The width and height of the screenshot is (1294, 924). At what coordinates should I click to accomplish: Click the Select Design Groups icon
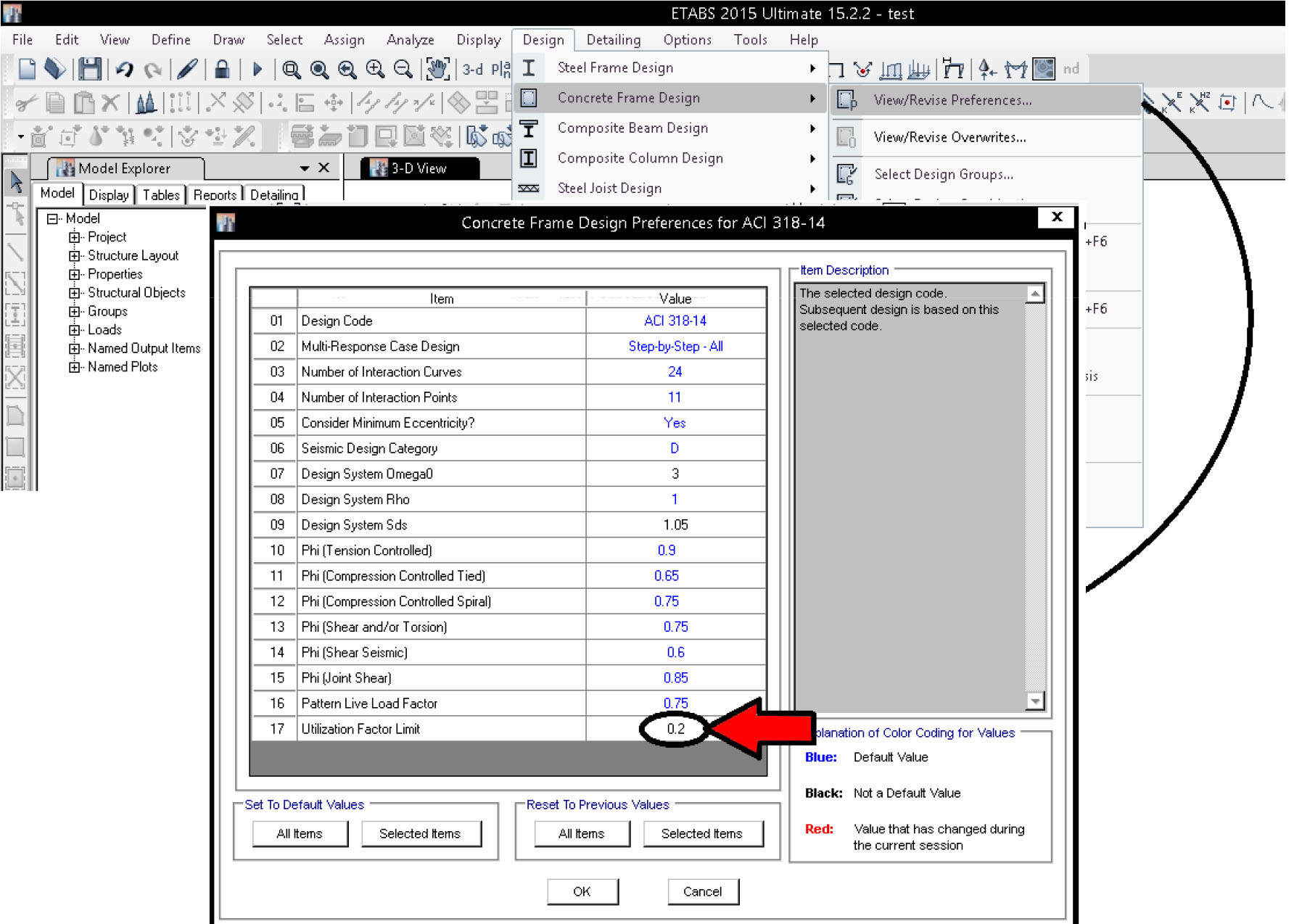(x=846, y=174)
